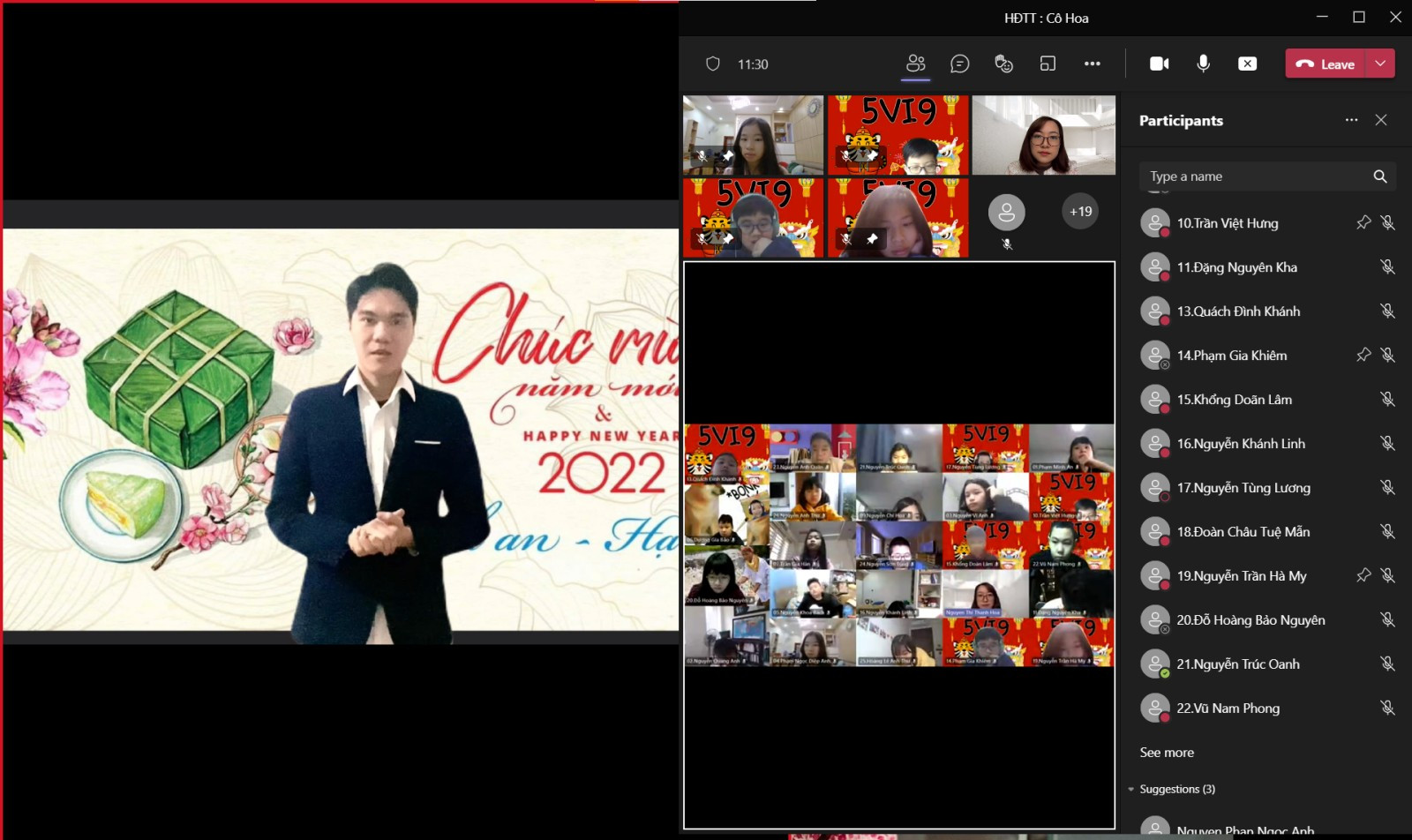This screenshot has height=840, width=1412.
Task: Click search magnifier in participants field
Action: pos(1380,176)
